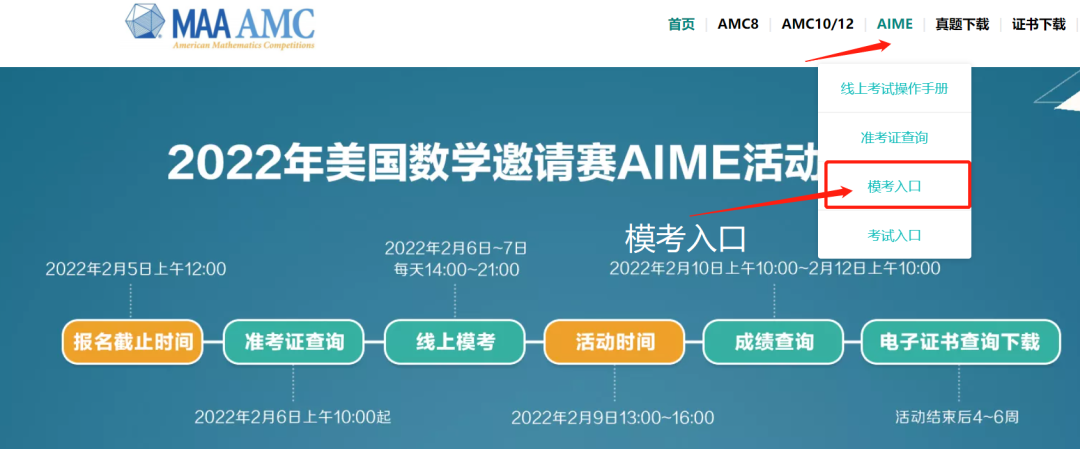Click the 电子证书查询下载 timeline step

click(961, 342)
